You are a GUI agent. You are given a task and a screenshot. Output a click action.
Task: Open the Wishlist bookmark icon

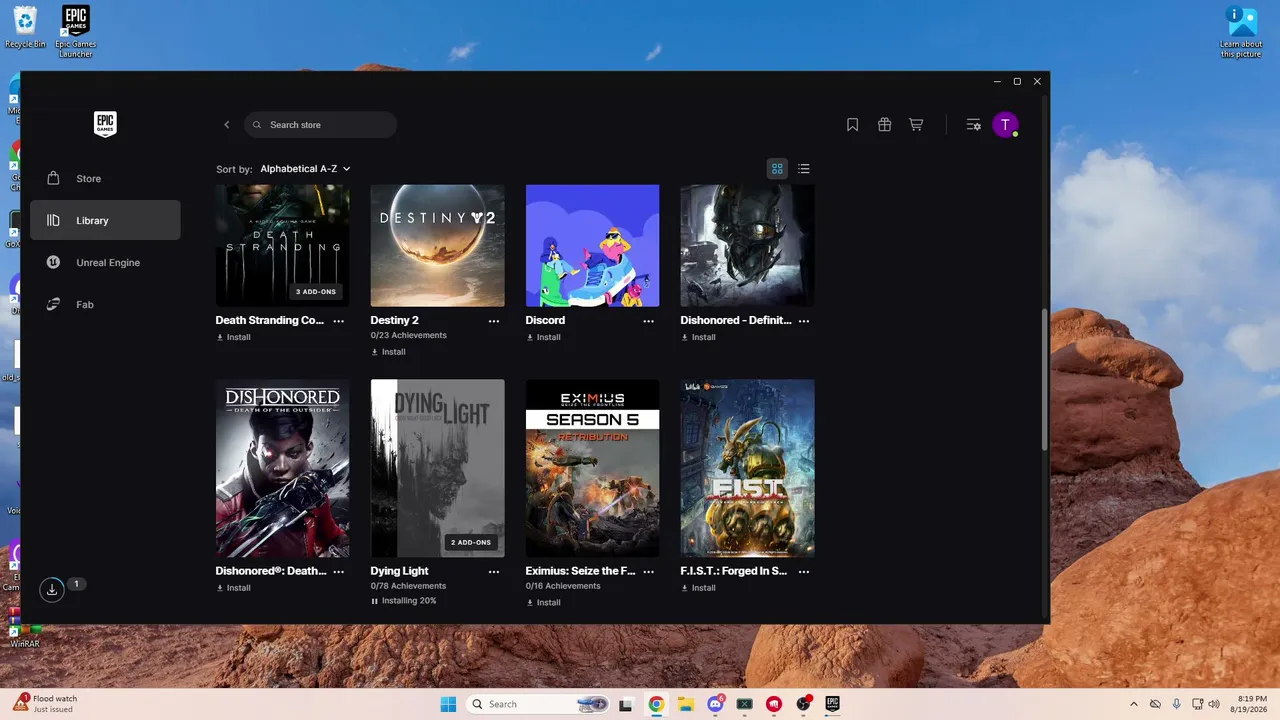coord(853,125)
